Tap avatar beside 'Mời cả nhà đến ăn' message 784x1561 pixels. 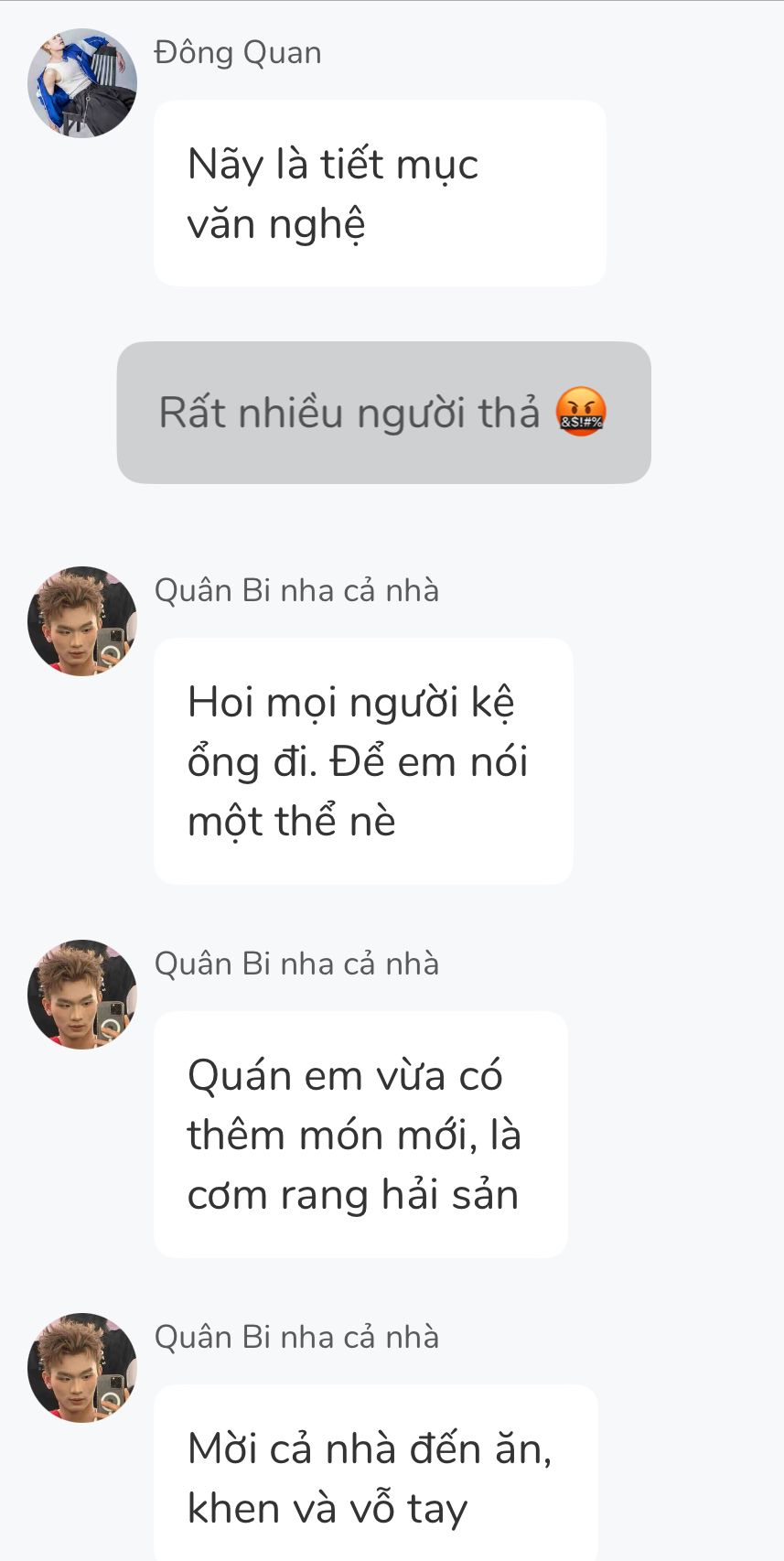82,1368
